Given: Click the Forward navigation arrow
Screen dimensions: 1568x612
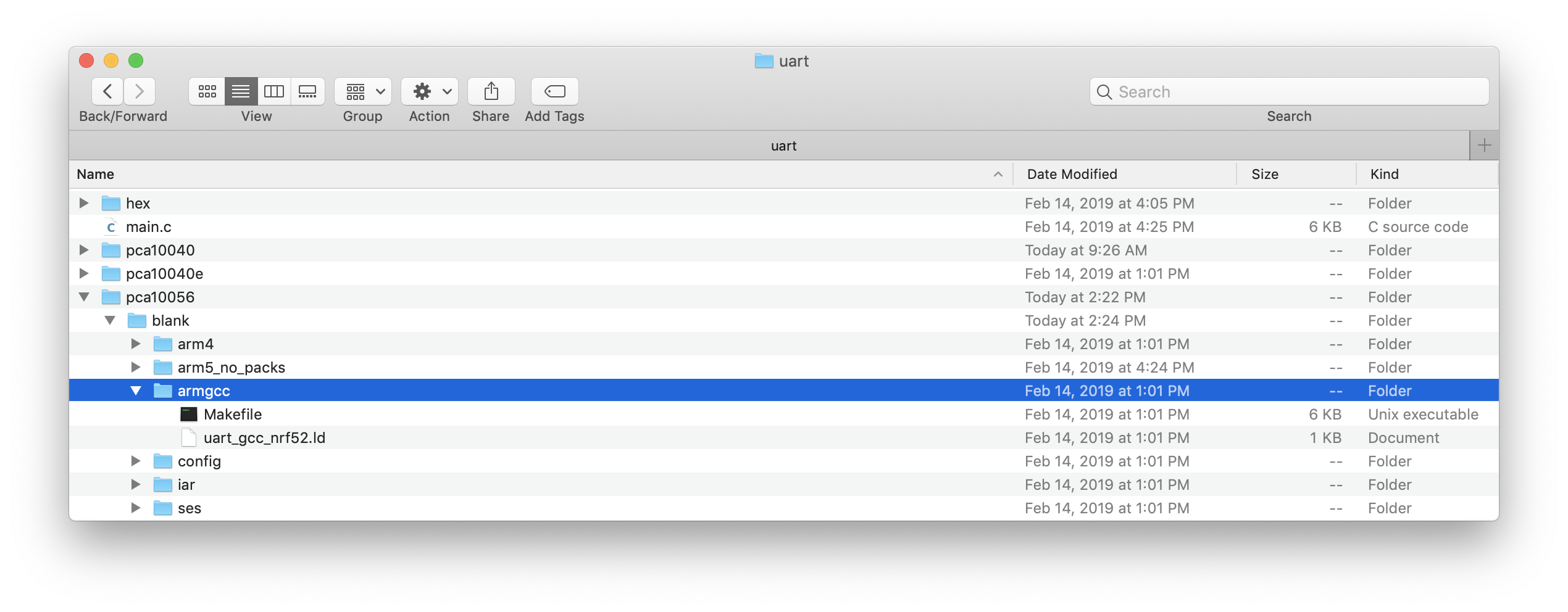Looking at the screenshot, I should tap(140, 92).
